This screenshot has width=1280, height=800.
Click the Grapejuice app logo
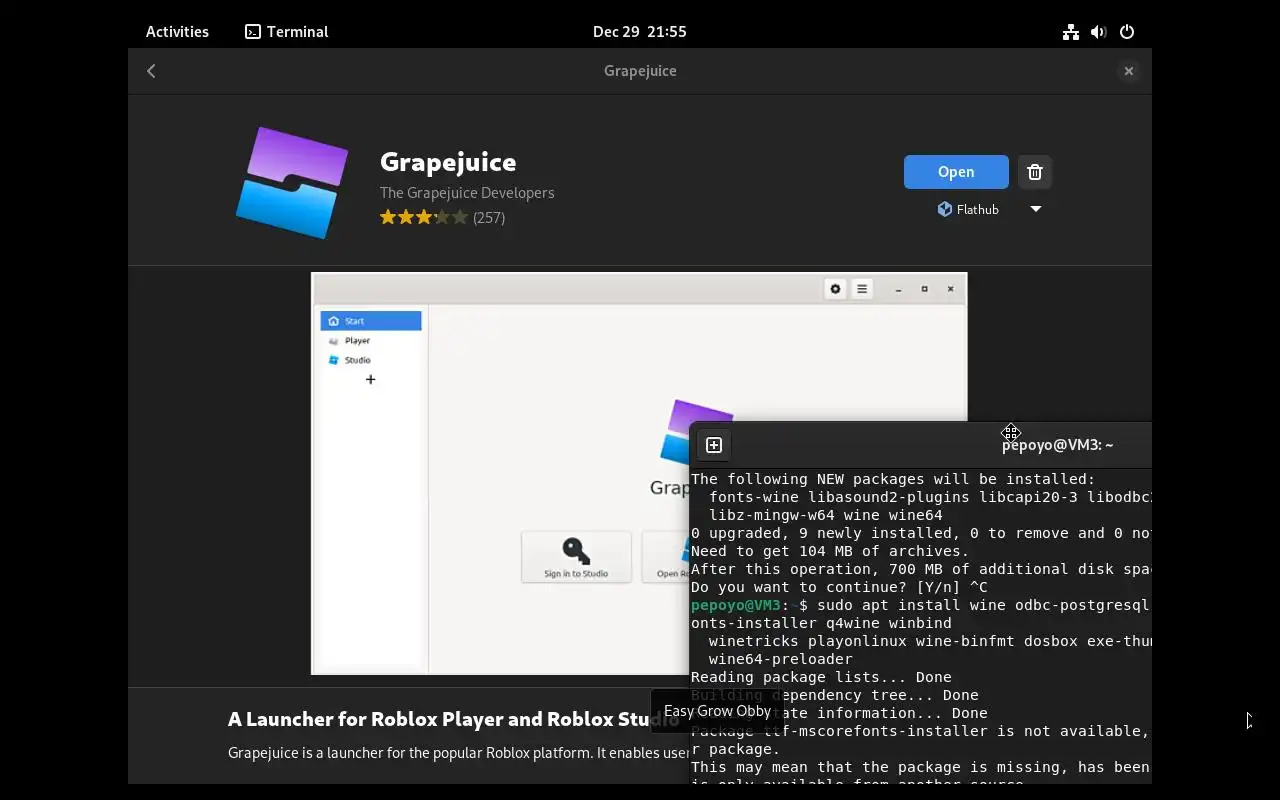coord(292,183)
